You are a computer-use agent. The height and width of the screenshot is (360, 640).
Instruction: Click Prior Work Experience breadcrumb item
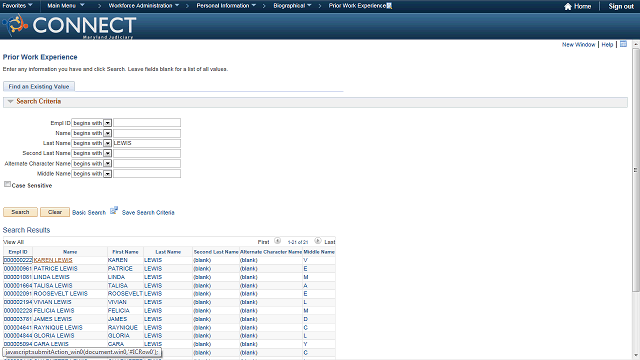pyautogui.click(x=357, y=6)
